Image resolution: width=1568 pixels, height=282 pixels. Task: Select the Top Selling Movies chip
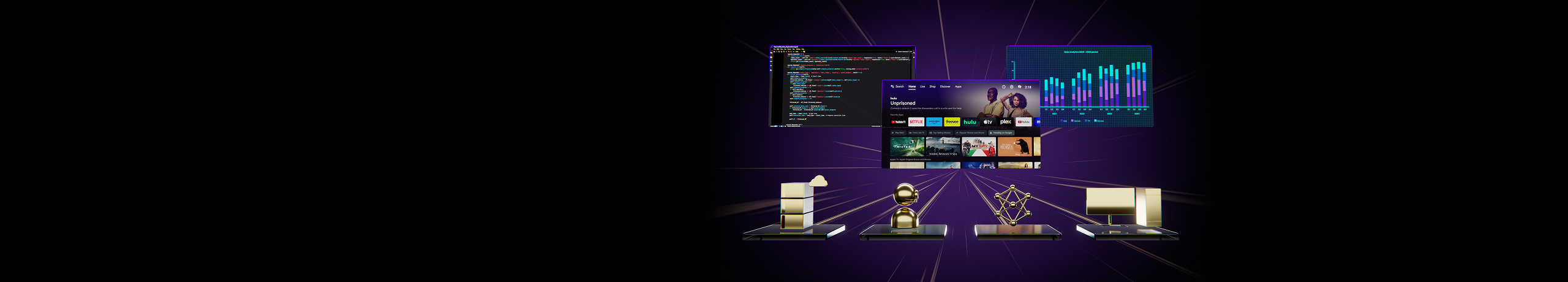pyautogui.click(x=940, y=132)
